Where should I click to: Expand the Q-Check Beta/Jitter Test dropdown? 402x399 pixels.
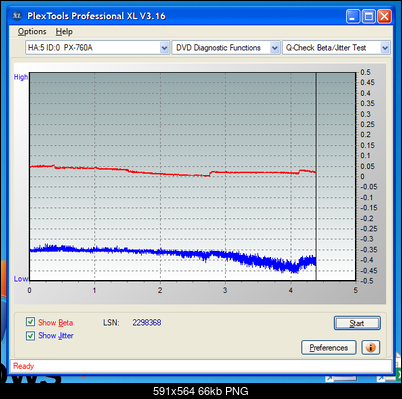coord(385,48)
